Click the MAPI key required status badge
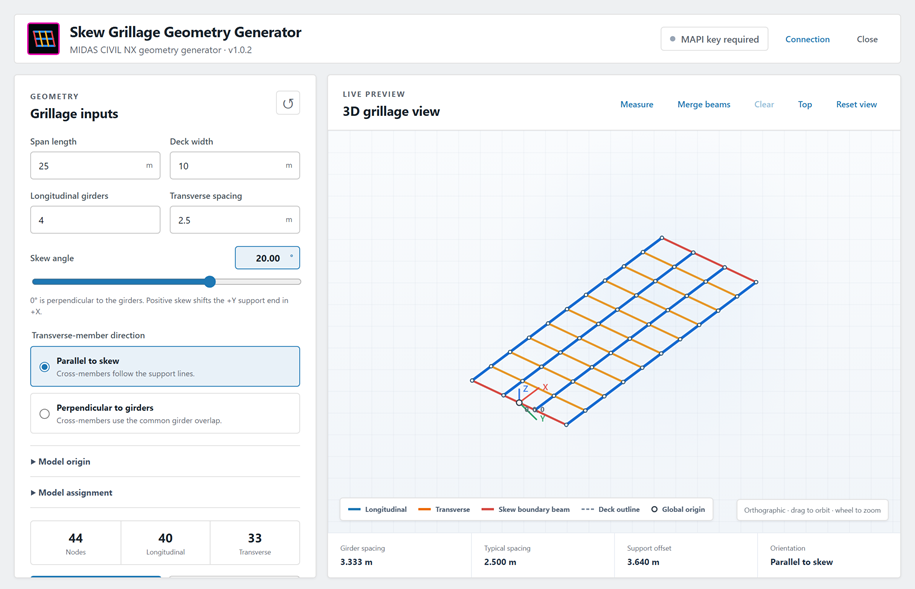 (x=714, y=39)
